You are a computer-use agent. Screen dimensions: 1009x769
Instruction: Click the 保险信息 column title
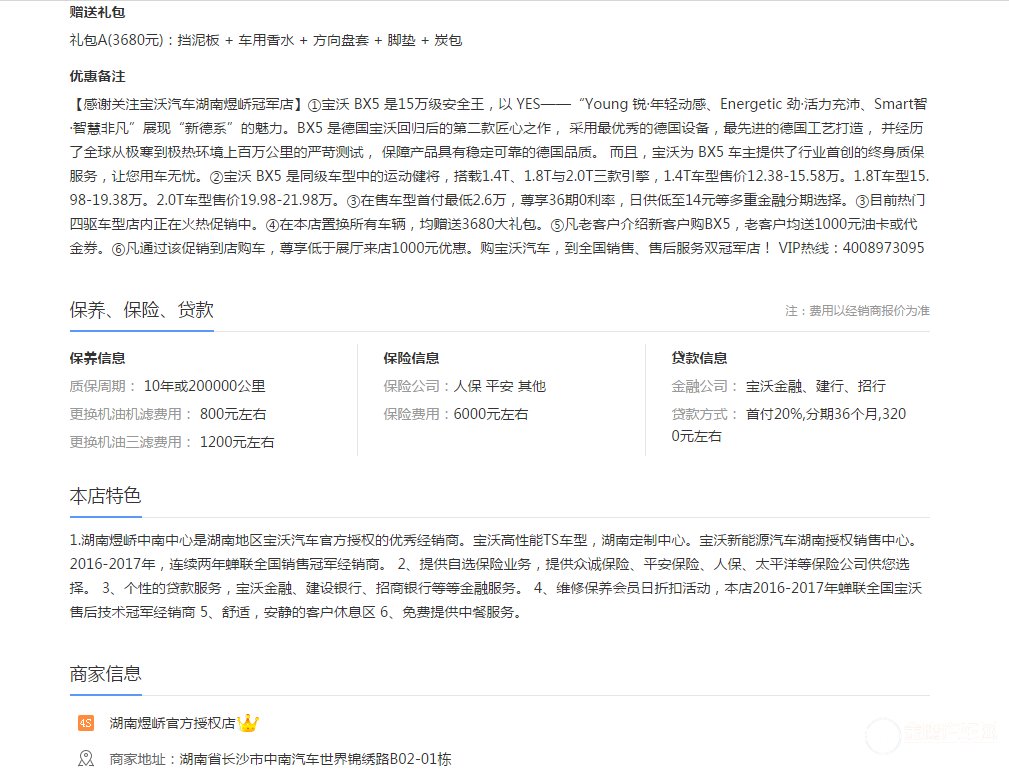click(x=411, y=358)
